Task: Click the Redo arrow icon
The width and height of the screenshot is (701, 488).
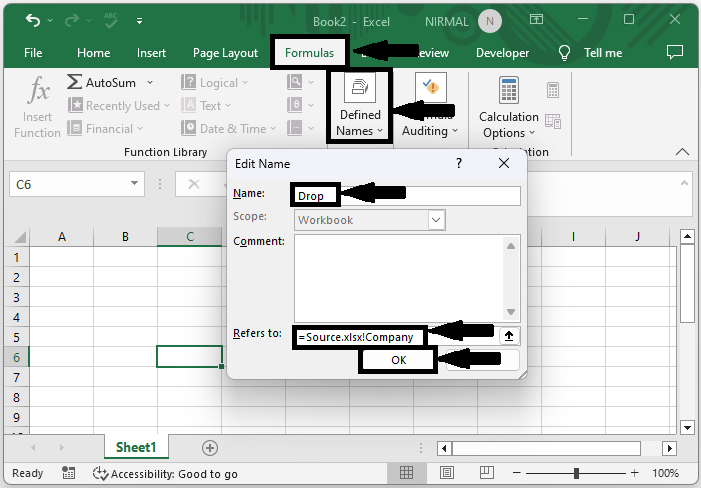Action: tap(72, 20)
